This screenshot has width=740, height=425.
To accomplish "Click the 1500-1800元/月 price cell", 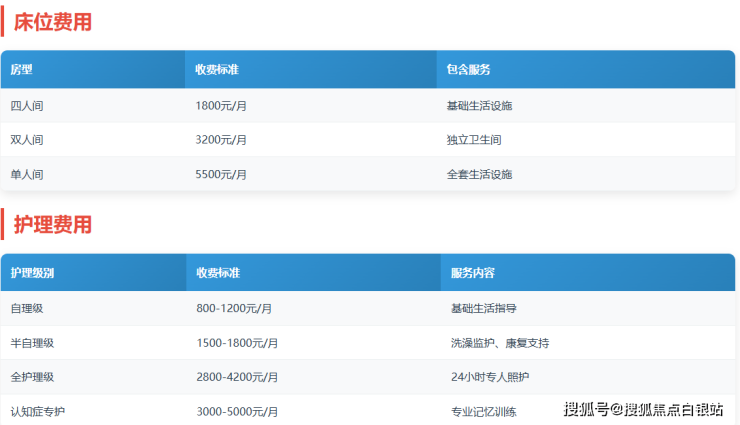I will pyautogui.click(x=237, y=343).
